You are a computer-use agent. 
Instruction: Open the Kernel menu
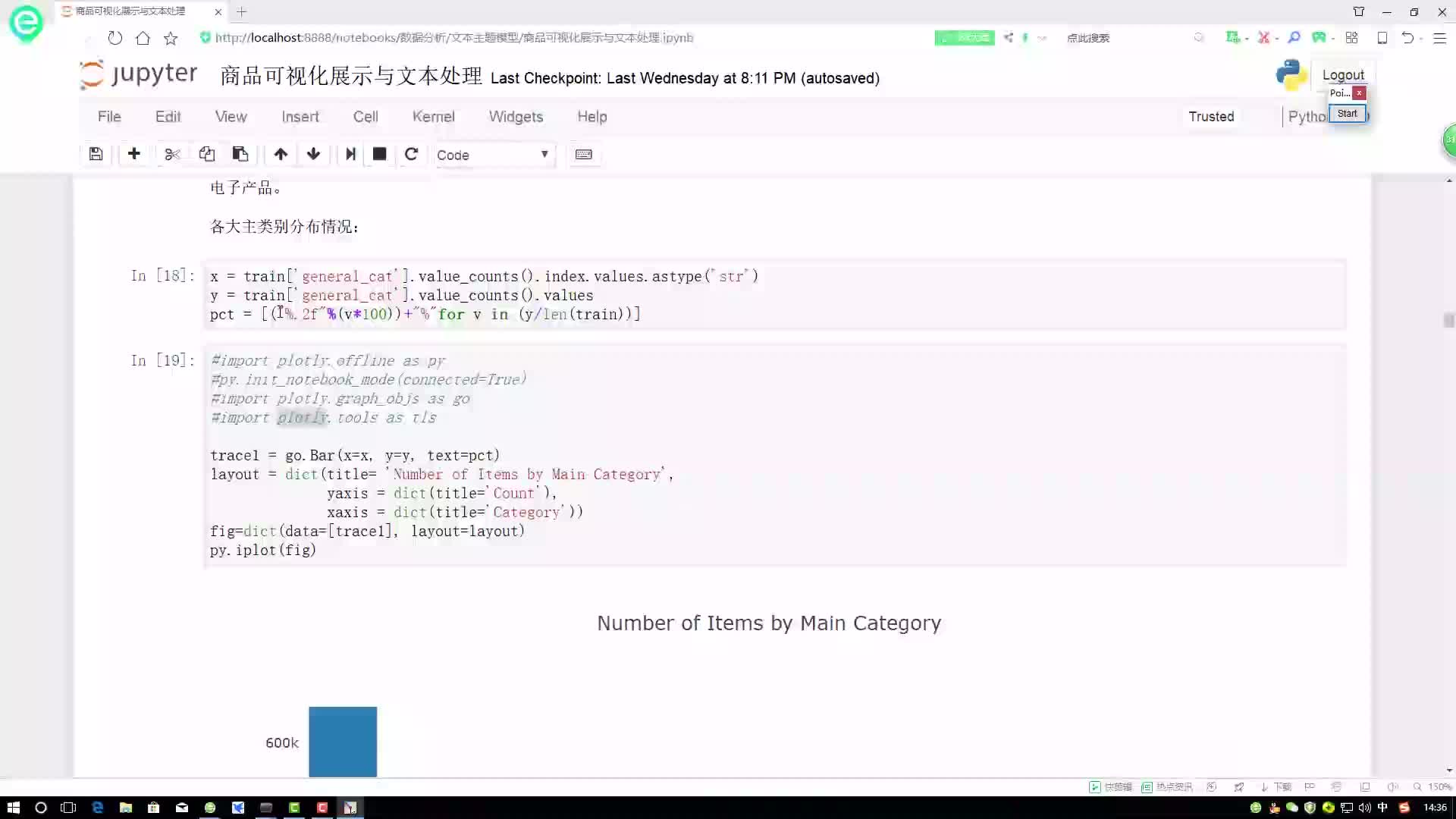tap(433, 117)
